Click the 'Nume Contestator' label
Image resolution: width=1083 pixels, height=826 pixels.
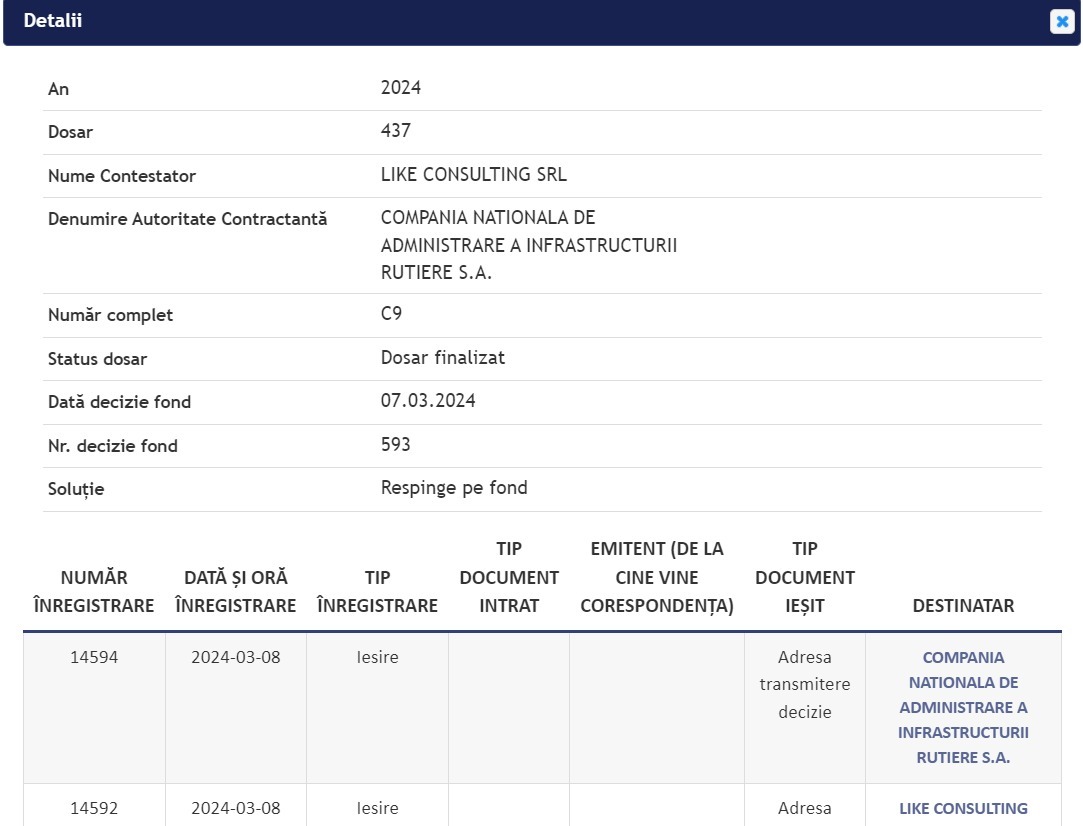[x=122, y=176]
